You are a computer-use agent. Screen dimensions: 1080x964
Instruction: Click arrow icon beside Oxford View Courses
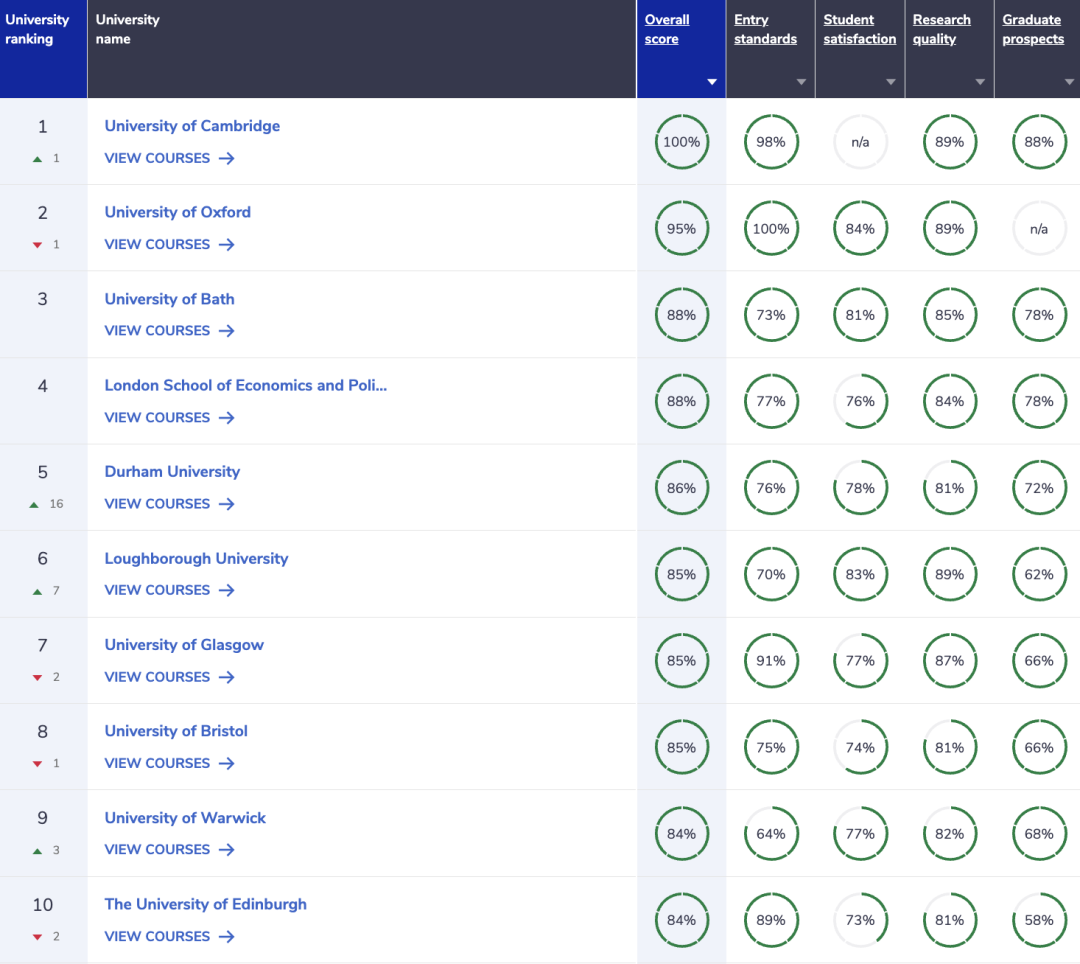tap(226, 244)
